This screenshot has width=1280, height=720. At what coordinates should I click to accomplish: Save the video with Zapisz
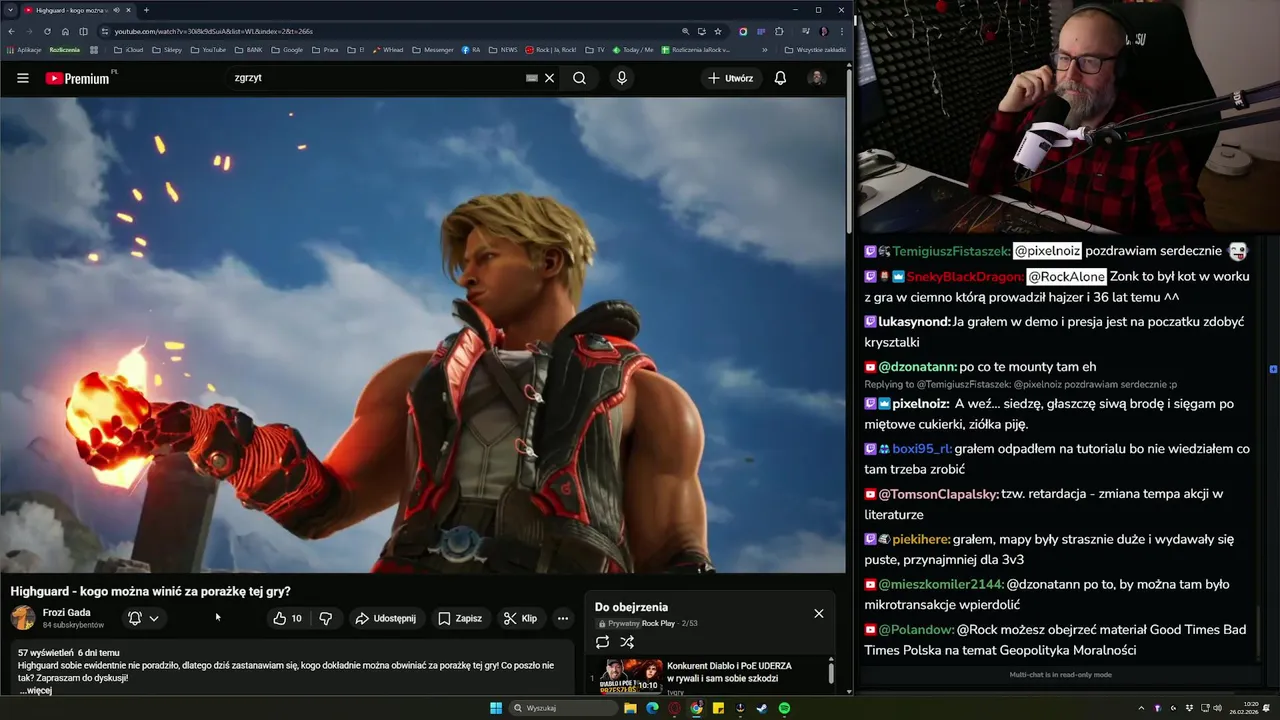[460, 618]
